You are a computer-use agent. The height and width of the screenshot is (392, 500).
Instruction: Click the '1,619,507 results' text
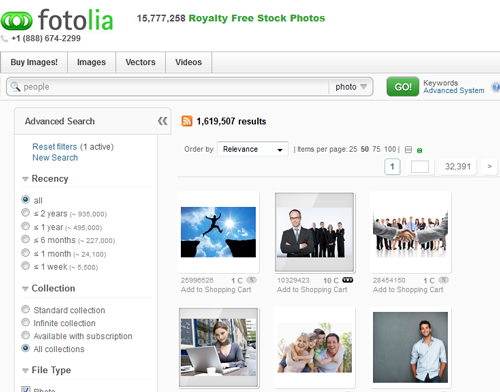coord(231,121)
